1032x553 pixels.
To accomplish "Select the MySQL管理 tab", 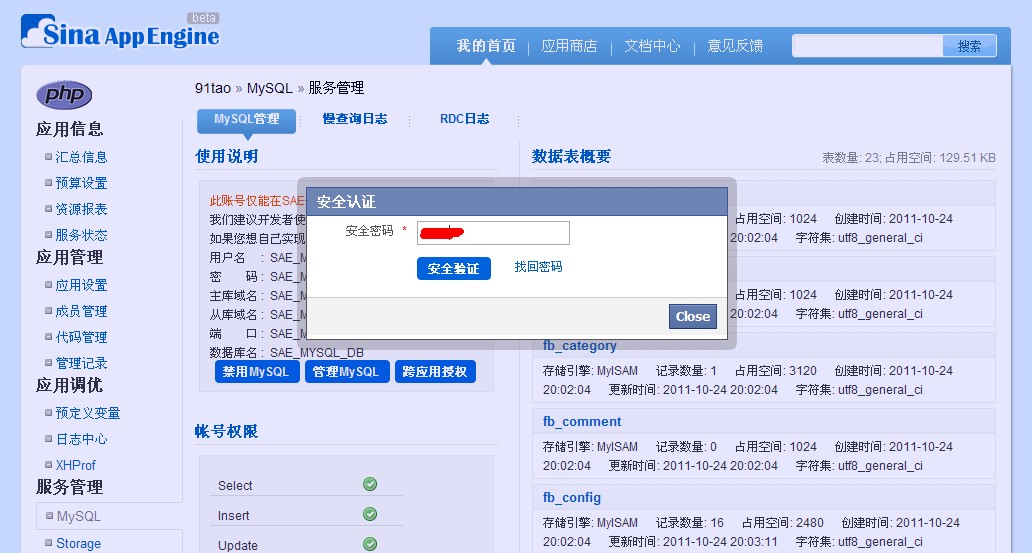I will (247, 120).
